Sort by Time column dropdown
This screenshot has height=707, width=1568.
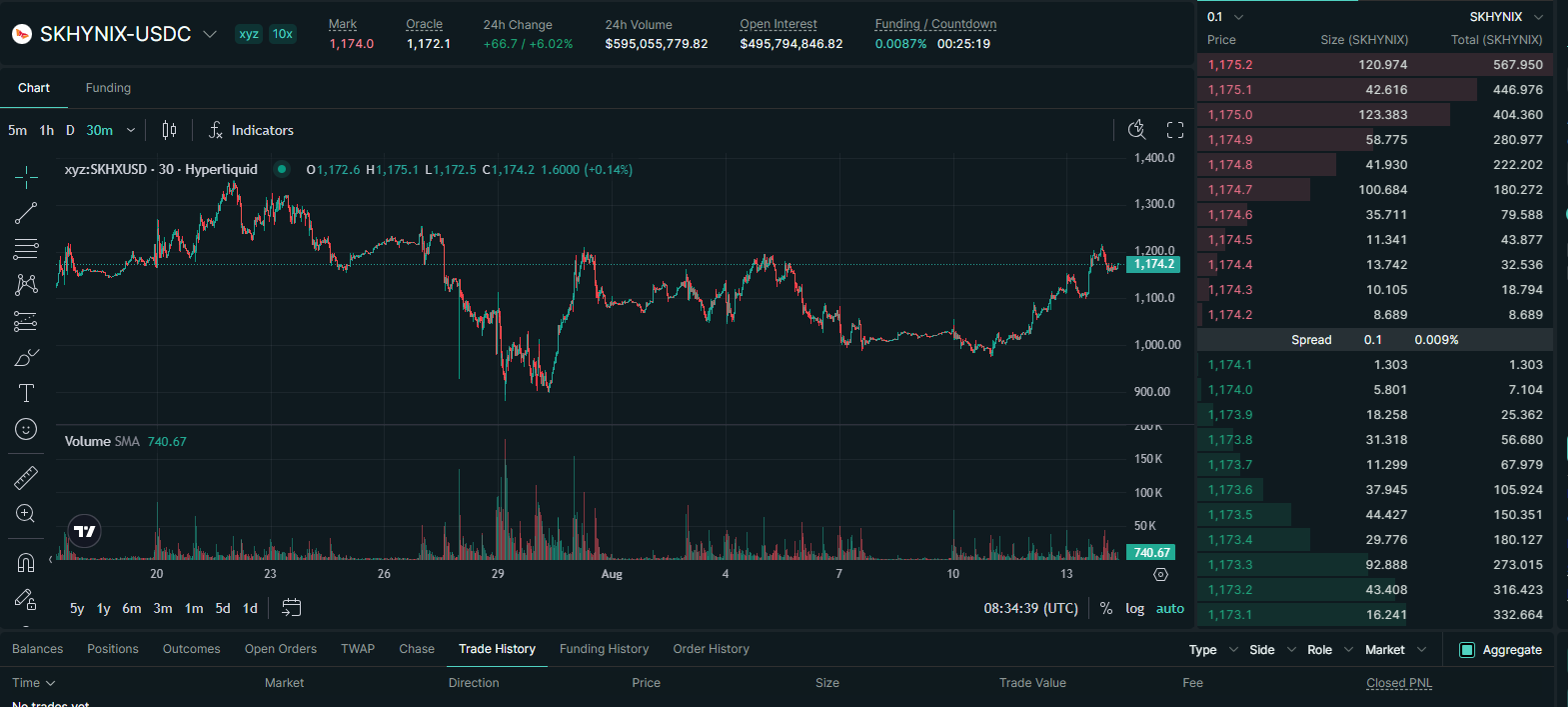coord(34,683)
